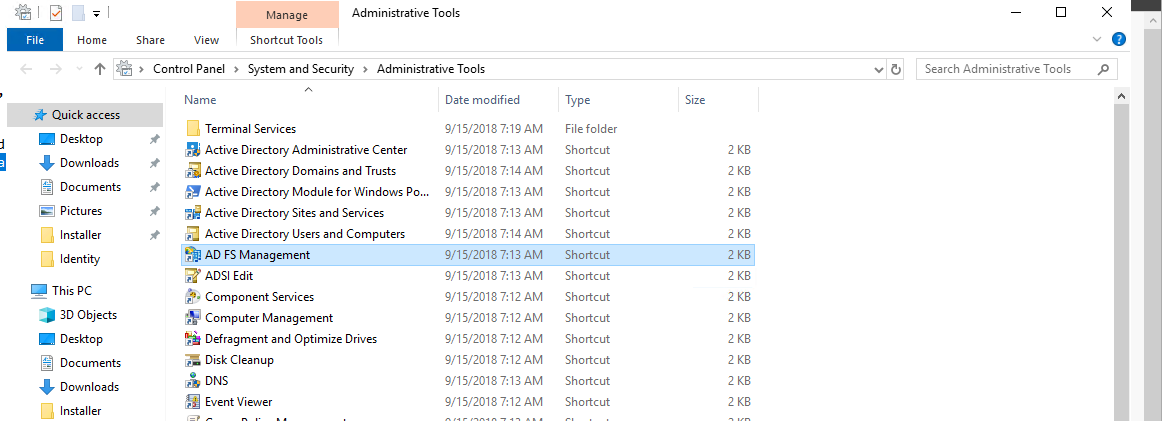This screenshot has height=421, width=1165.
Task: Open the Home ribbon tab
Action: [92, 40]
